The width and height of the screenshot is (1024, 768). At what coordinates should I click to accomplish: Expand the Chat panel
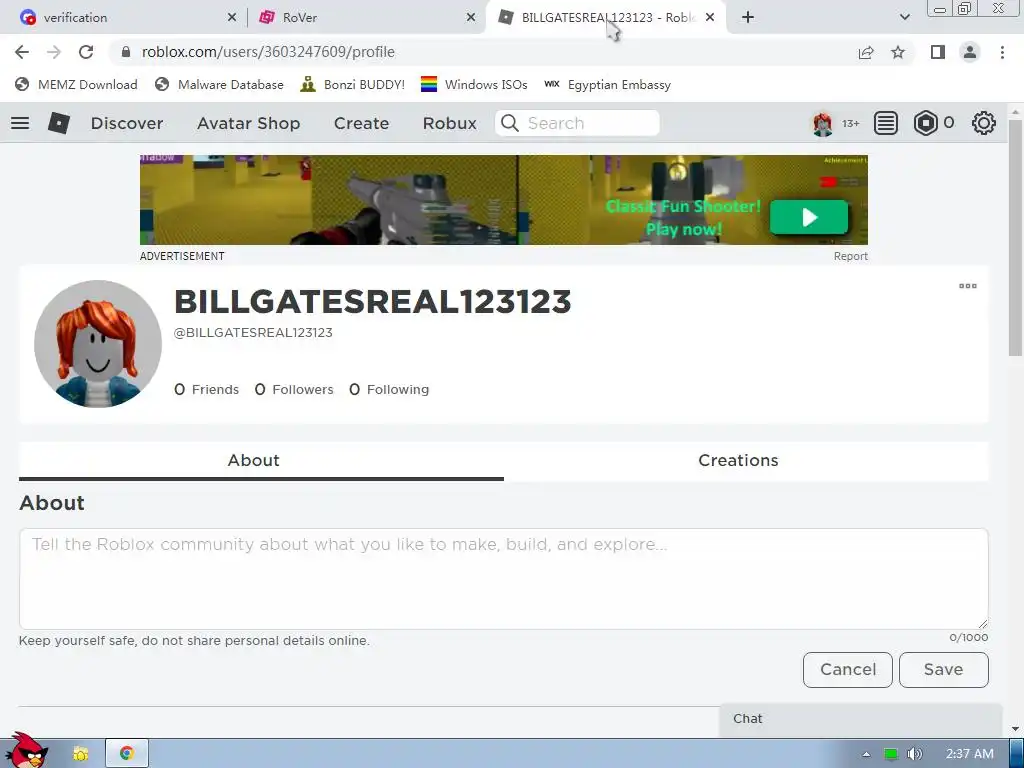click(861, 719)
